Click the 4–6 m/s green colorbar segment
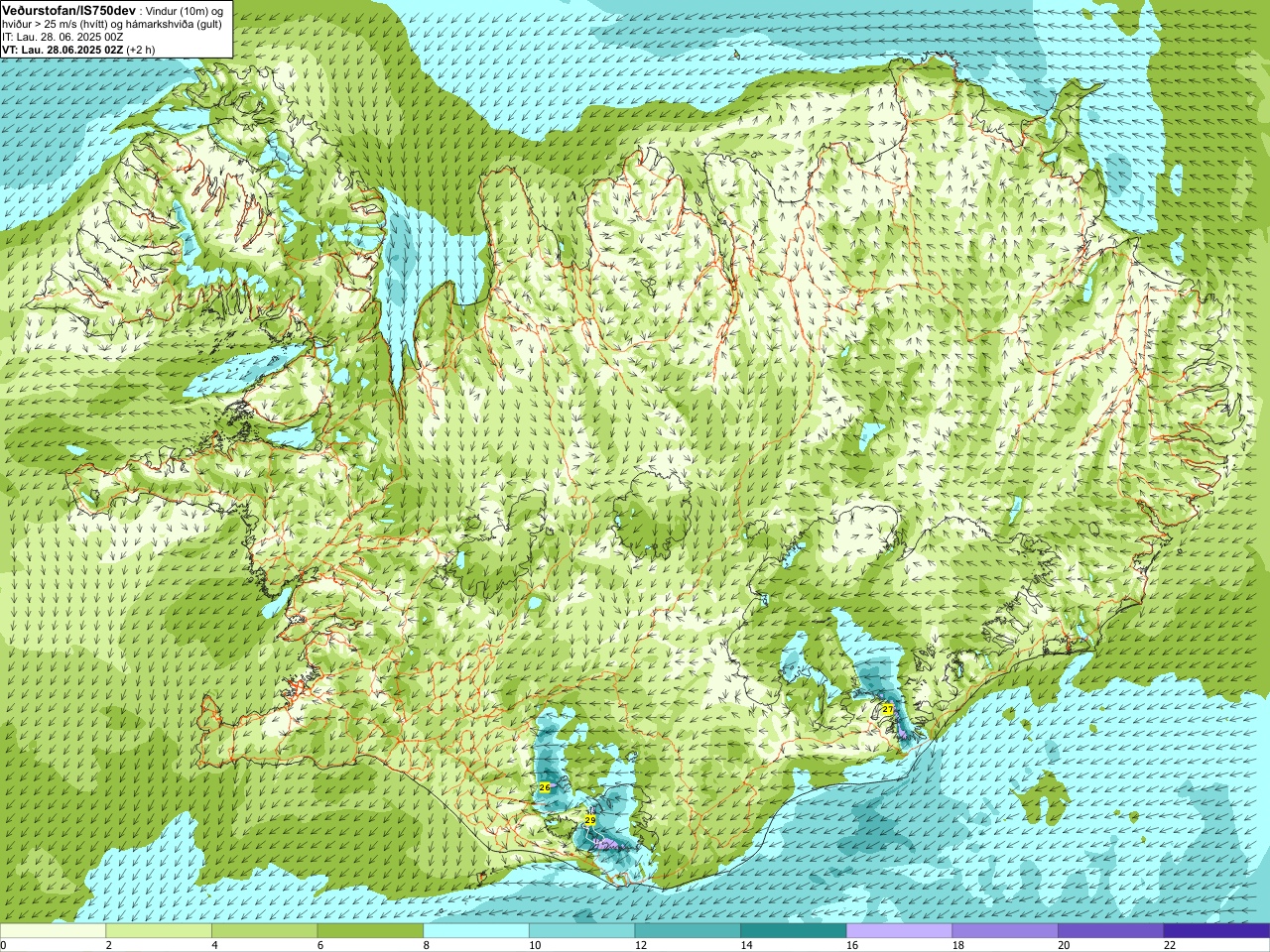Image resolution: width=1270 pixels, height=952 pixels. pyautogui.click(x=265, y=931)
